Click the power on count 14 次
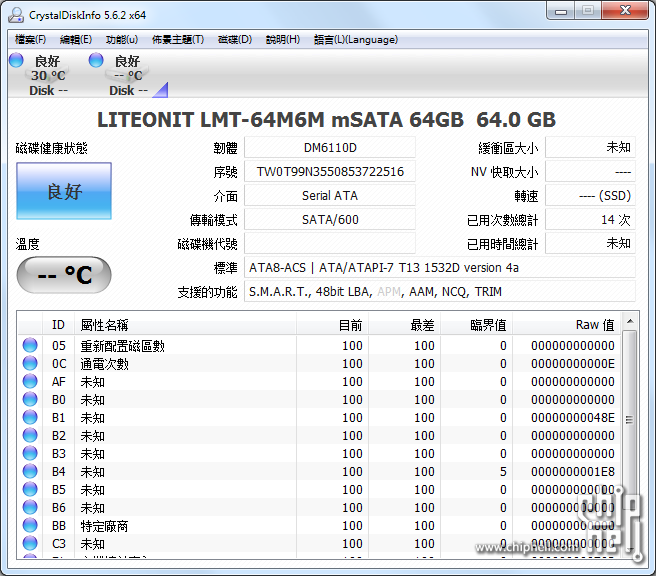The width and height of the screenshot is (656, 576). tap(590, 220)
